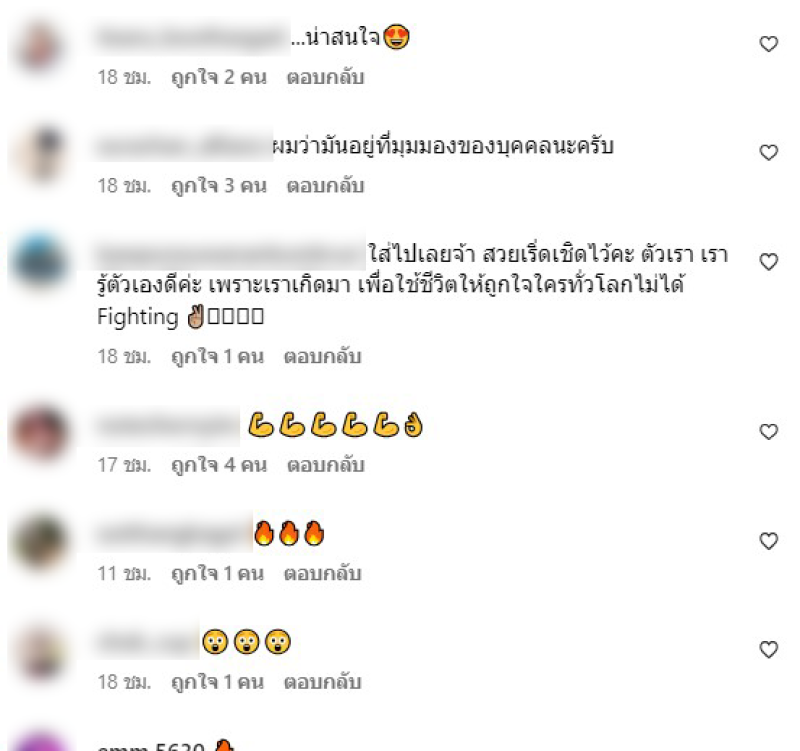800x751 pixels.
Task: Open avatar of the น่าสนใจ commenter
Action: [x=40, y=45]
